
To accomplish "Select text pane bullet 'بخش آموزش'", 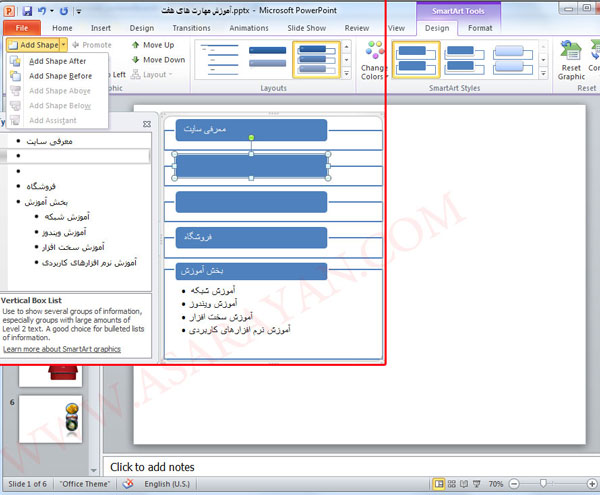I will [46, 202].
